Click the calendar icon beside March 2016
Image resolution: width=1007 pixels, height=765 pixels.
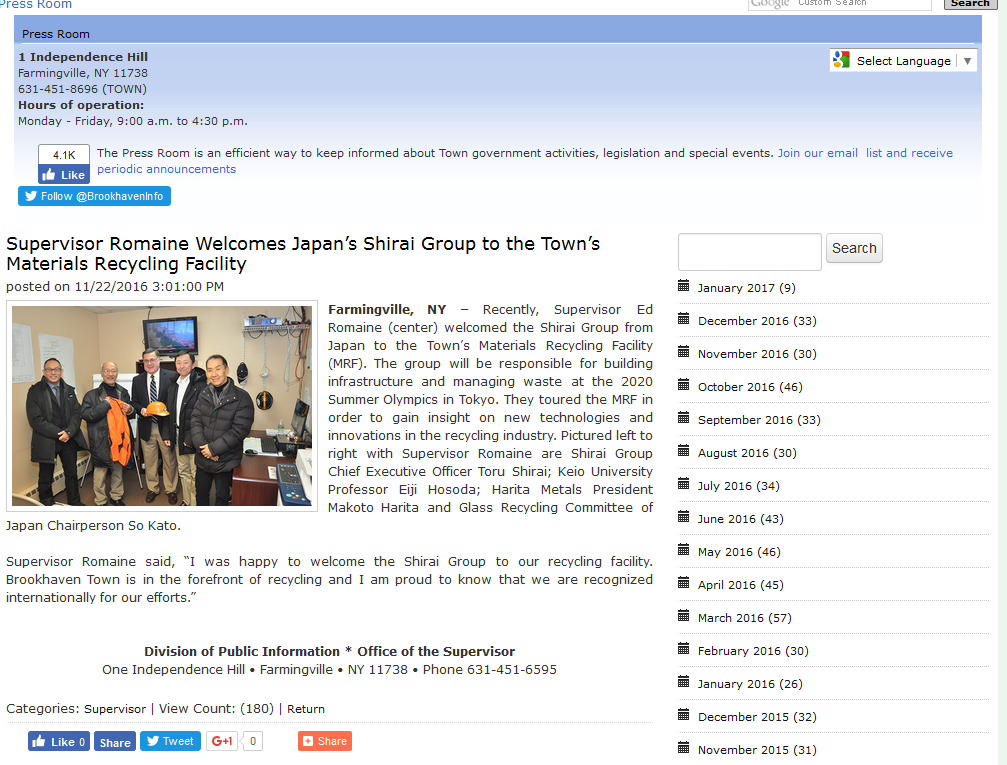(683, 616)
